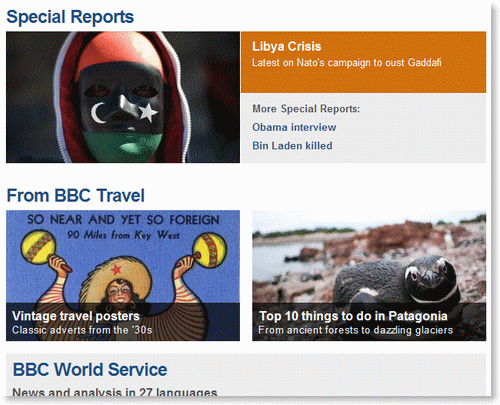Click '90 Miles from Key West' poster text
500x405 pixels.
(124, 235)
